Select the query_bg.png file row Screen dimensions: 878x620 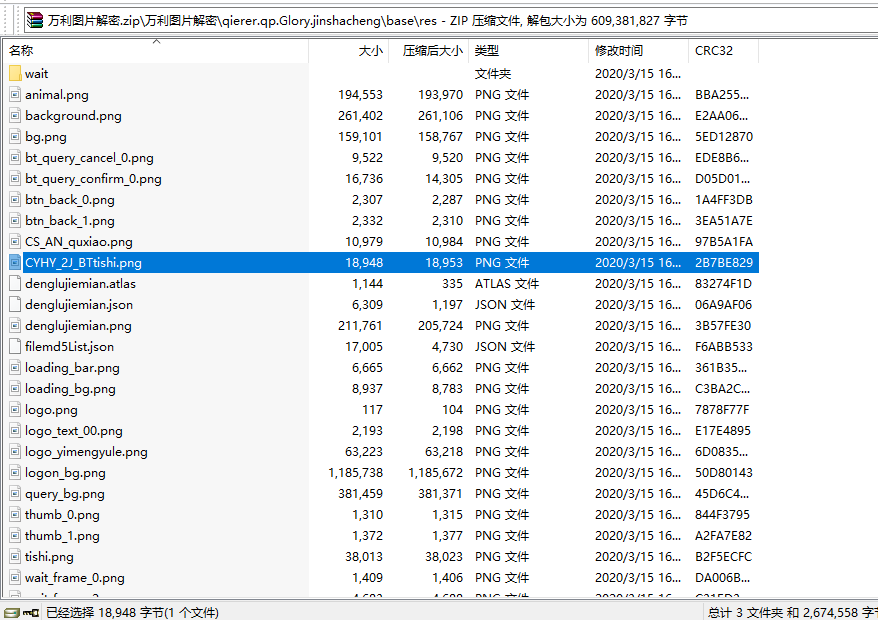[80, 493]
